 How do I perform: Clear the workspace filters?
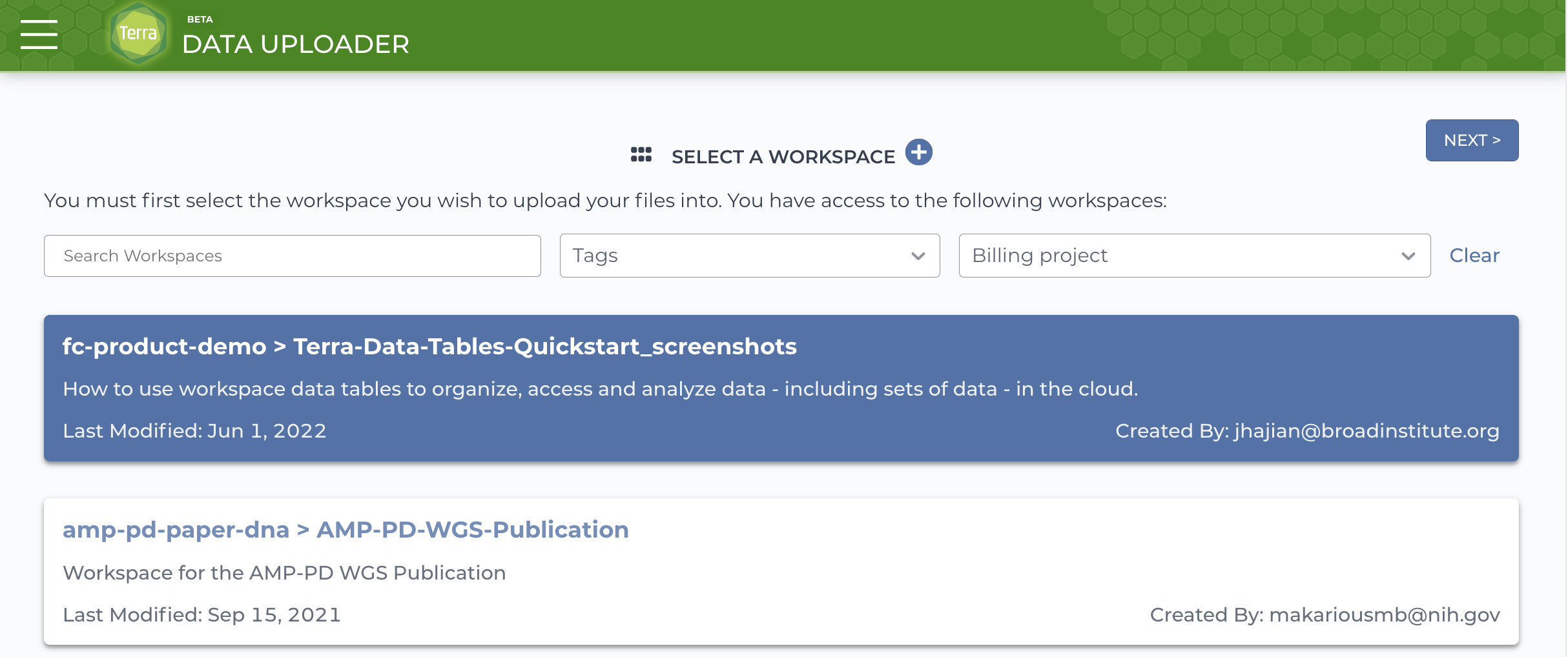coord(1474,256)
